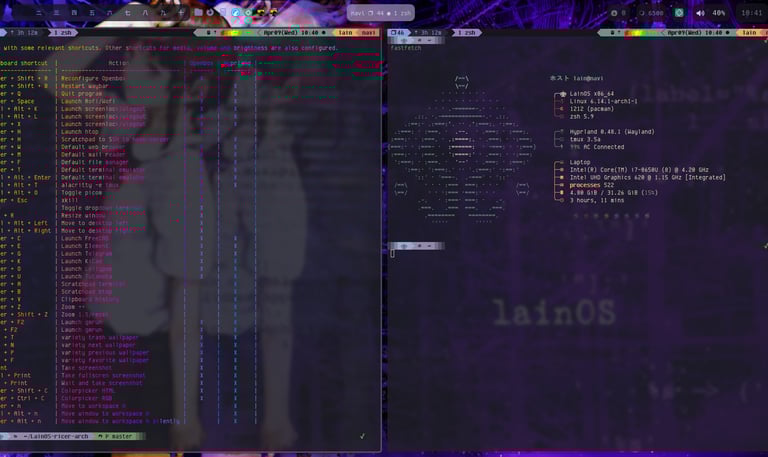Click the 10:41 clock in the top bar

coord(751,13)
